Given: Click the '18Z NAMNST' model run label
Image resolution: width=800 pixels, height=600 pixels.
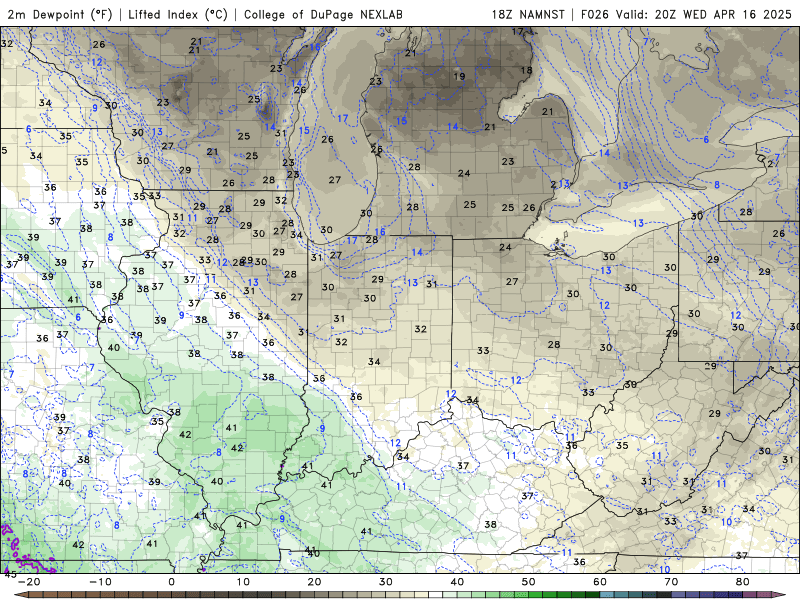Looking at the screenshot, I should point(528,14).
